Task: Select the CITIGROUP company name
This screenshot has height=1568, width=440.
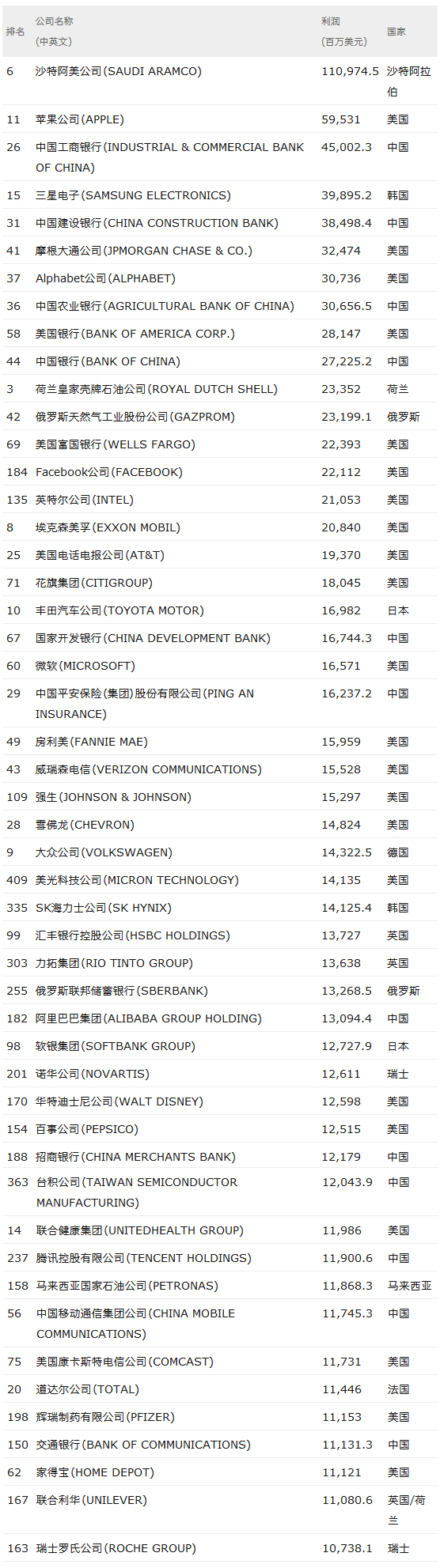Action: 94,583
